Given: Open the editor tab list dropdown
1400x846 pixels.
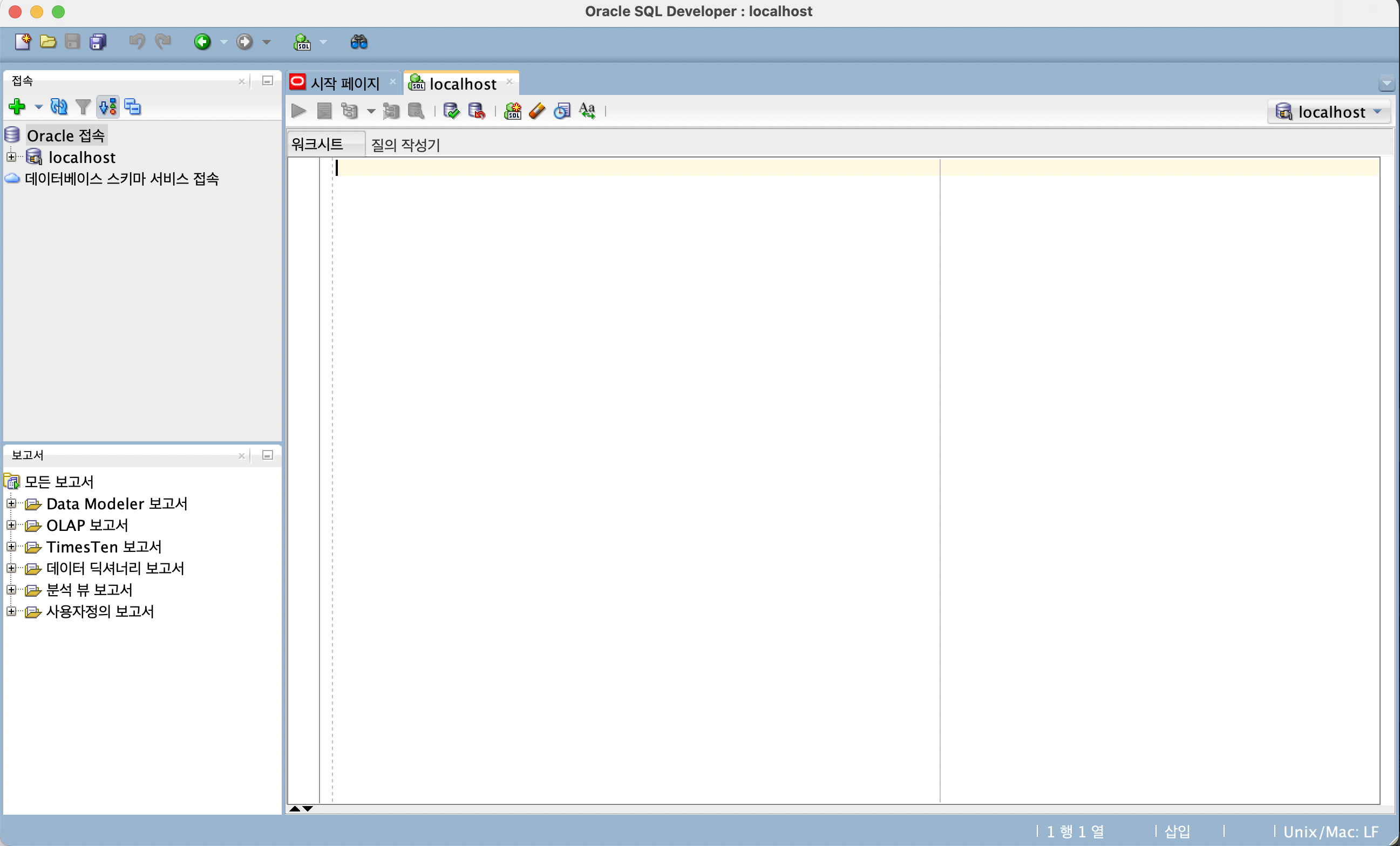Looking at the screenshot, I should pos(1387,84).
